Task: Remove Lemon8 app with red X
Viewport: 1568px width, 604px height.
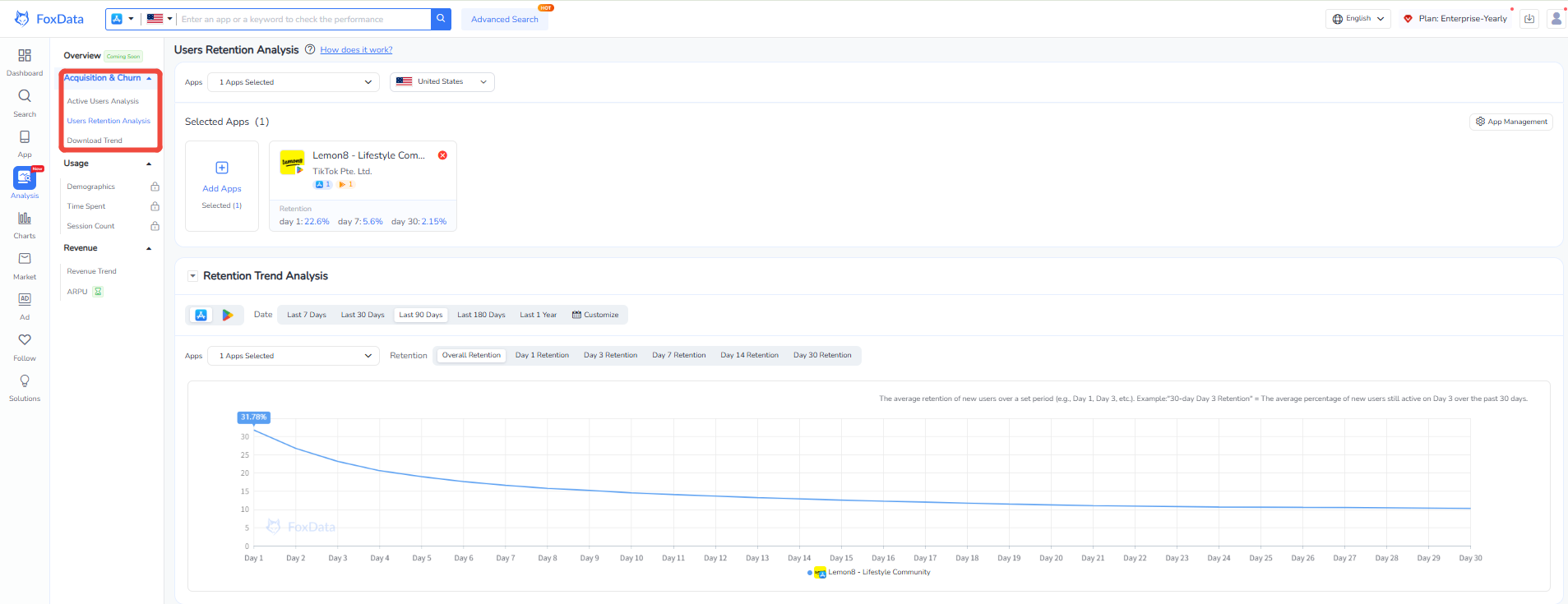Action: [x=442, y=155]
